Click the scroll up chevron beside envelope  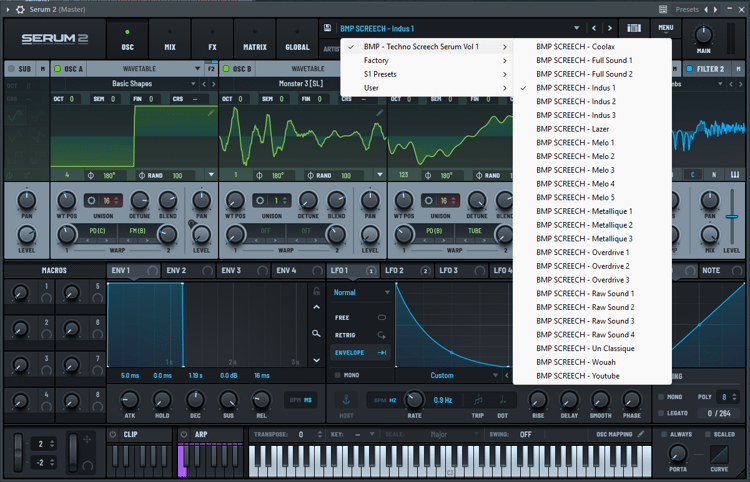[x=316, y=307]
